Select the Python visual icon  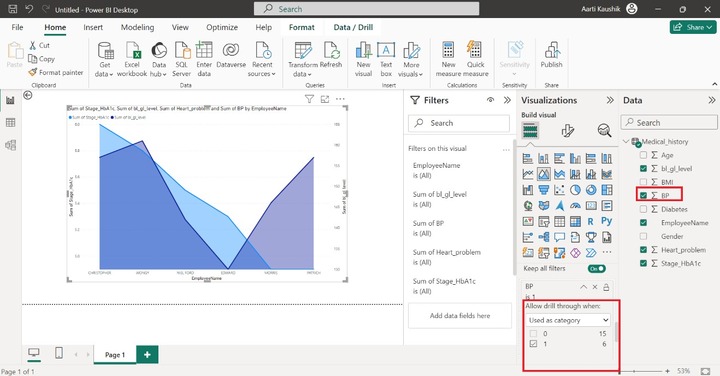point(607,221)
